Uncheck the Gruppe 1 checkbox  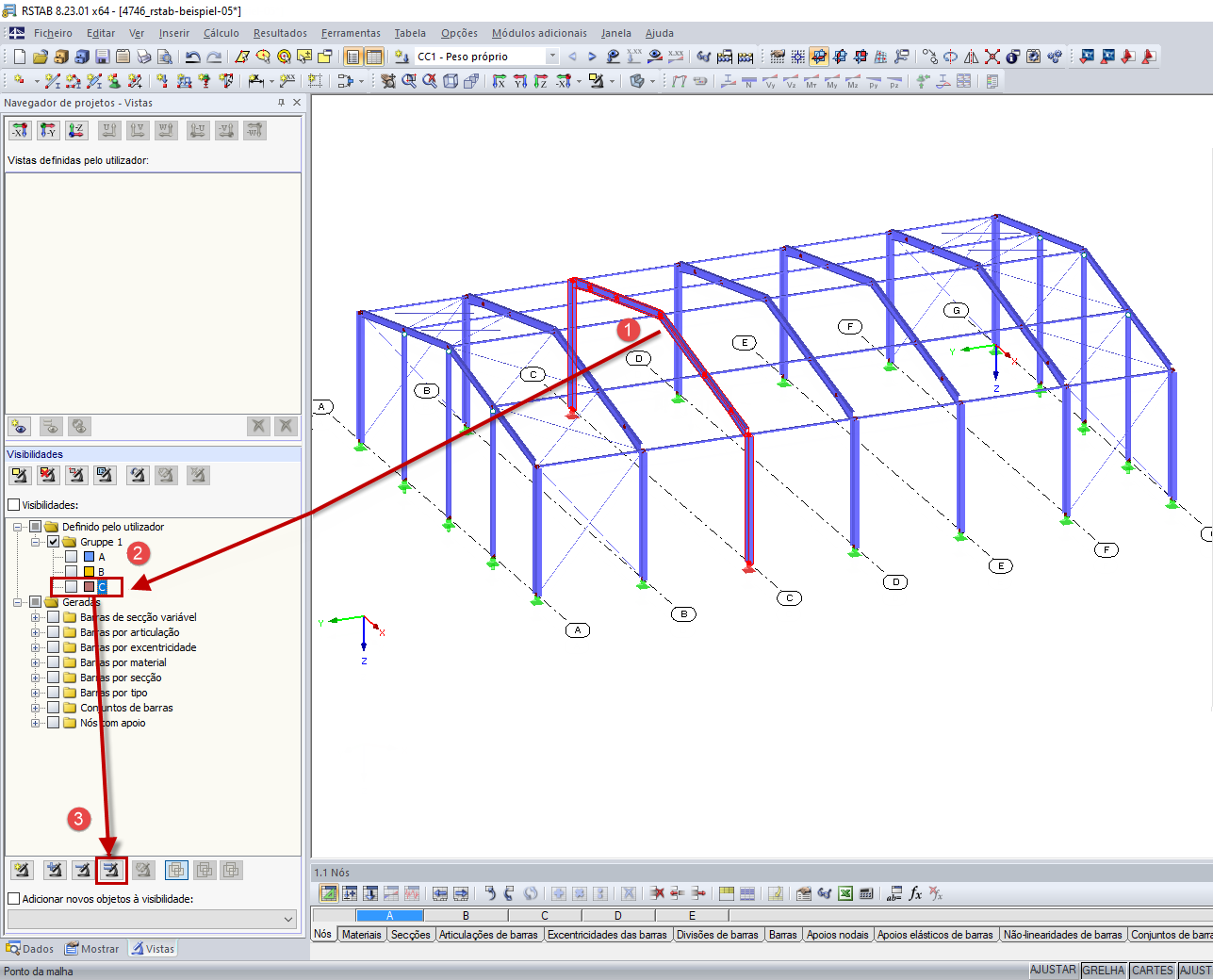click(54, 542)
